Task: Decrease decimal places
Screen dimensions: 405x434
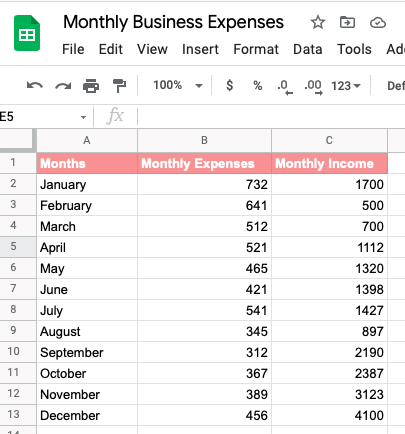Action: (285, 87)
